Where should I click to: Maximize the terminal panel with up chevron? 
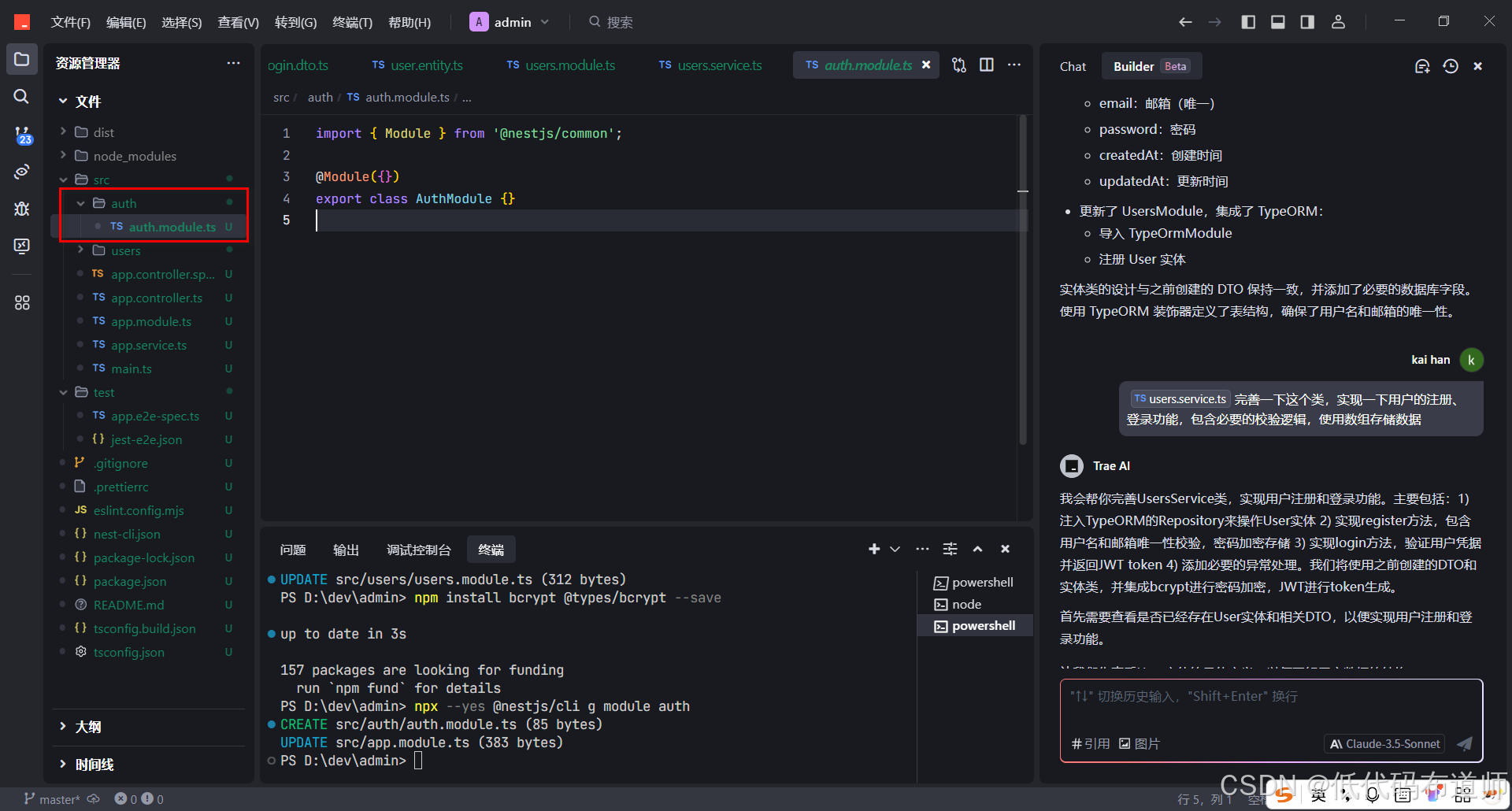(977, 549)
